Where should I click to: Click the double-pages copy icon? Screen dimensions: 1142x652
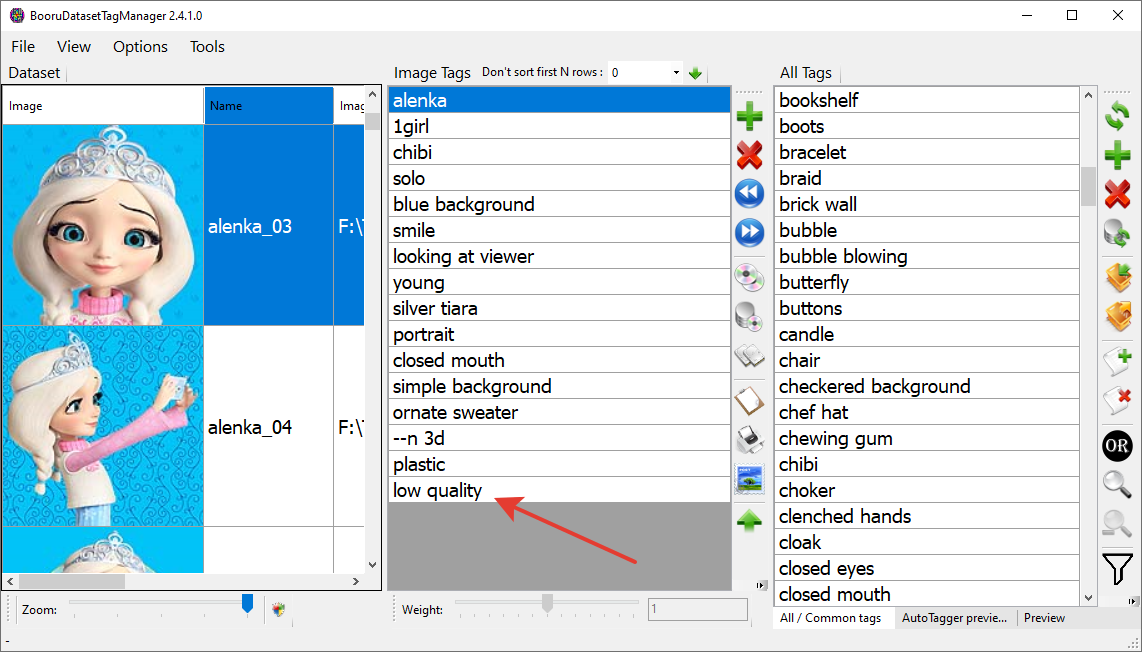pyautogui.click(x=749, y=356)
